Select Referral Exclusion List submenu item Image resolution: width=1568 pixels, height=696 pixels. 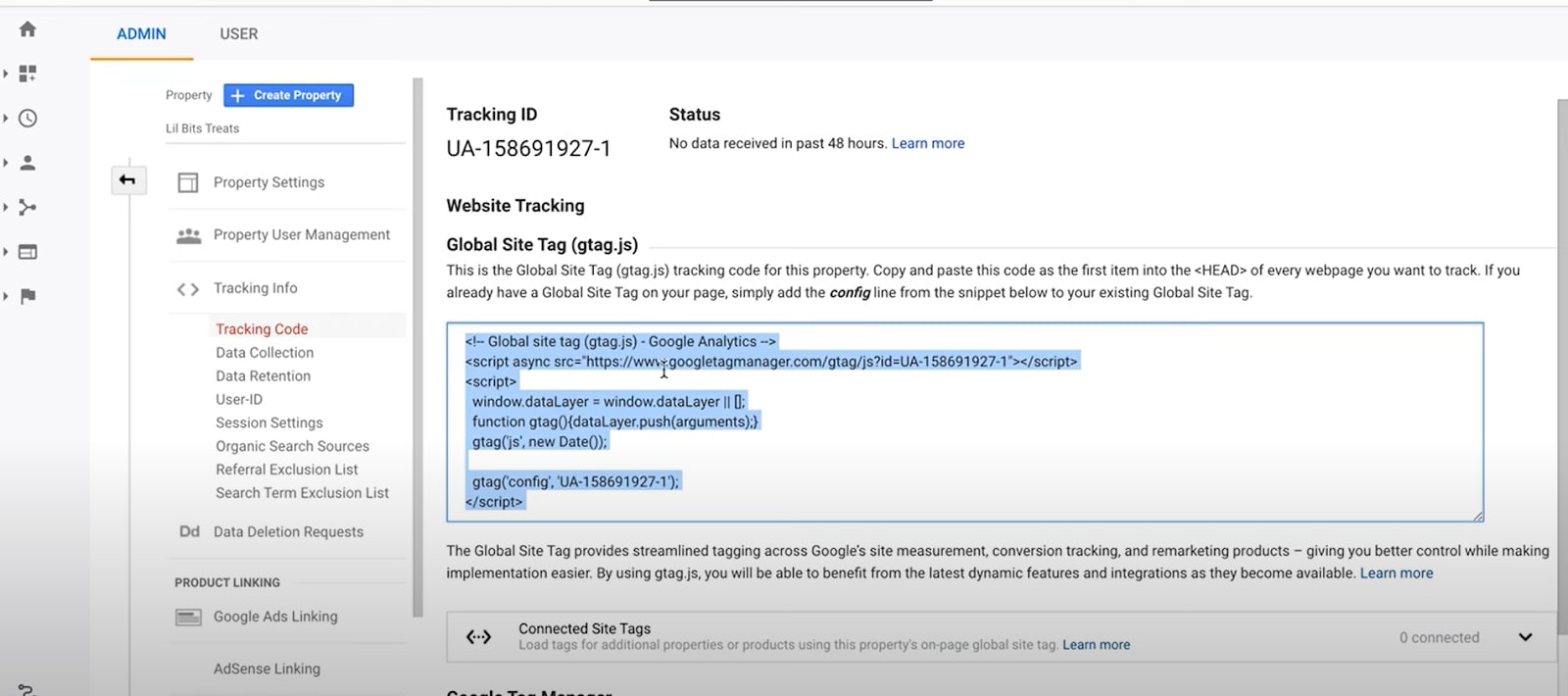286,470
